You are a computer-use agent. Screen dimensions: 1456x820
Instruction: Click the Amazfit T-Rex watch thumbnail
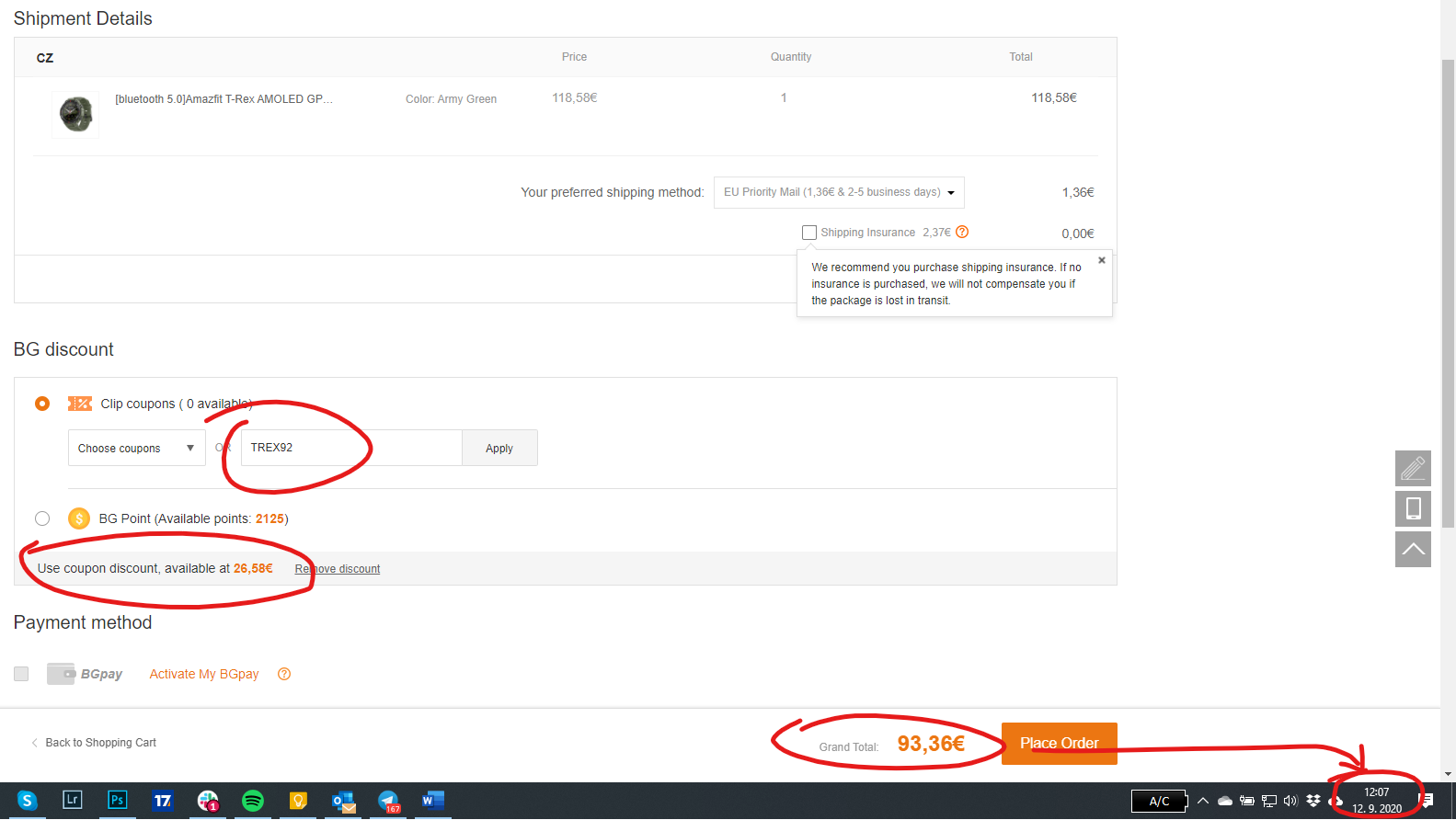pyautogui.click(x=75, y=115)
